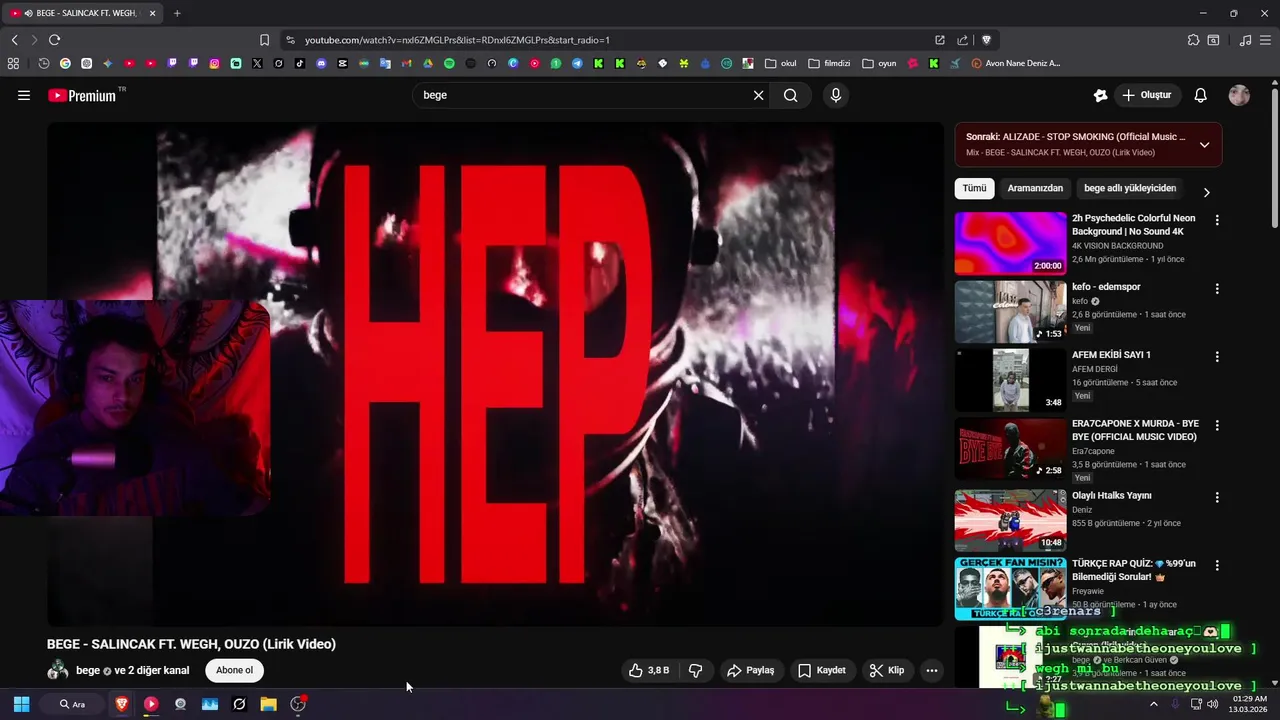Open File Explorer from taskbar
1280x720 pixels.
268,704
